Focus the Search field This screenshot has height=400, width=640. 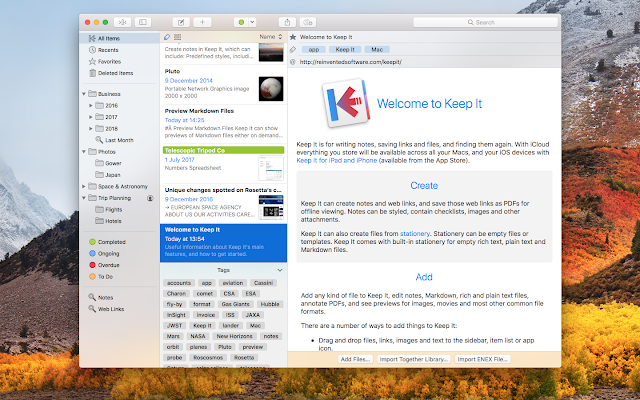[485, 22]
